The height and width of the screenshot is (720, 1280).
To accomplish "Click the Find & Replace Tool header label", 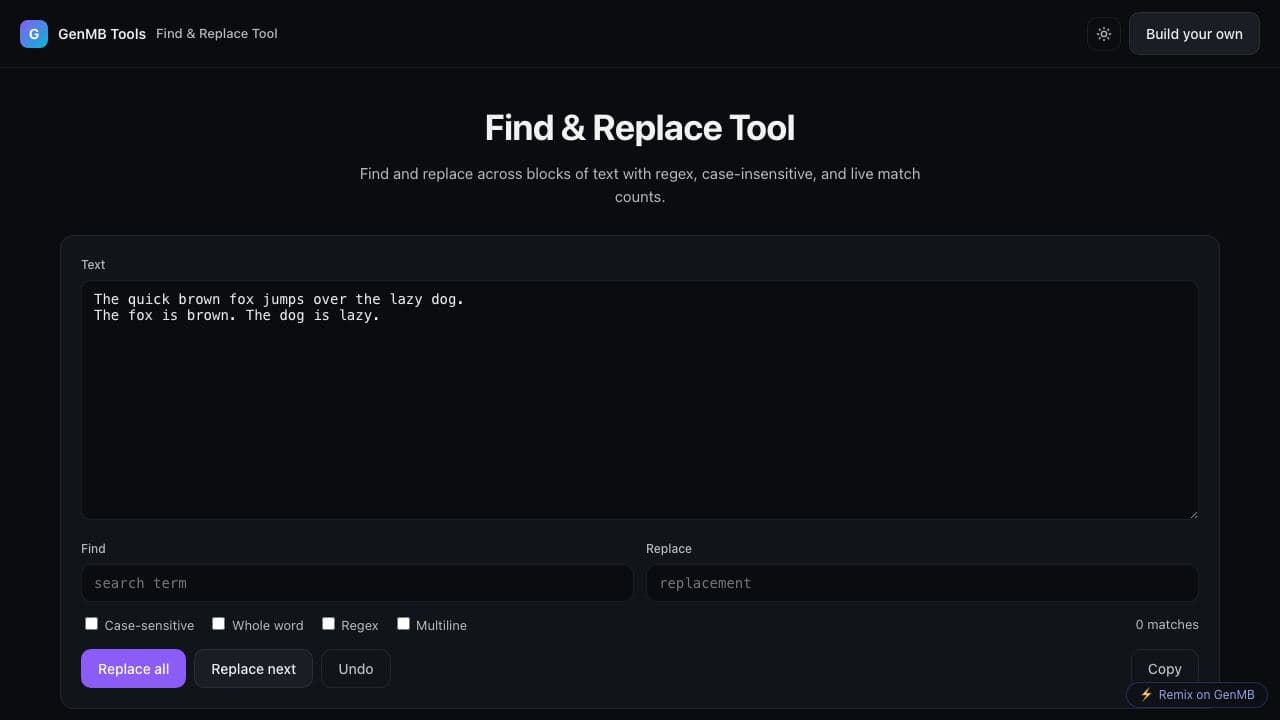I will click(x=217, y=34).
